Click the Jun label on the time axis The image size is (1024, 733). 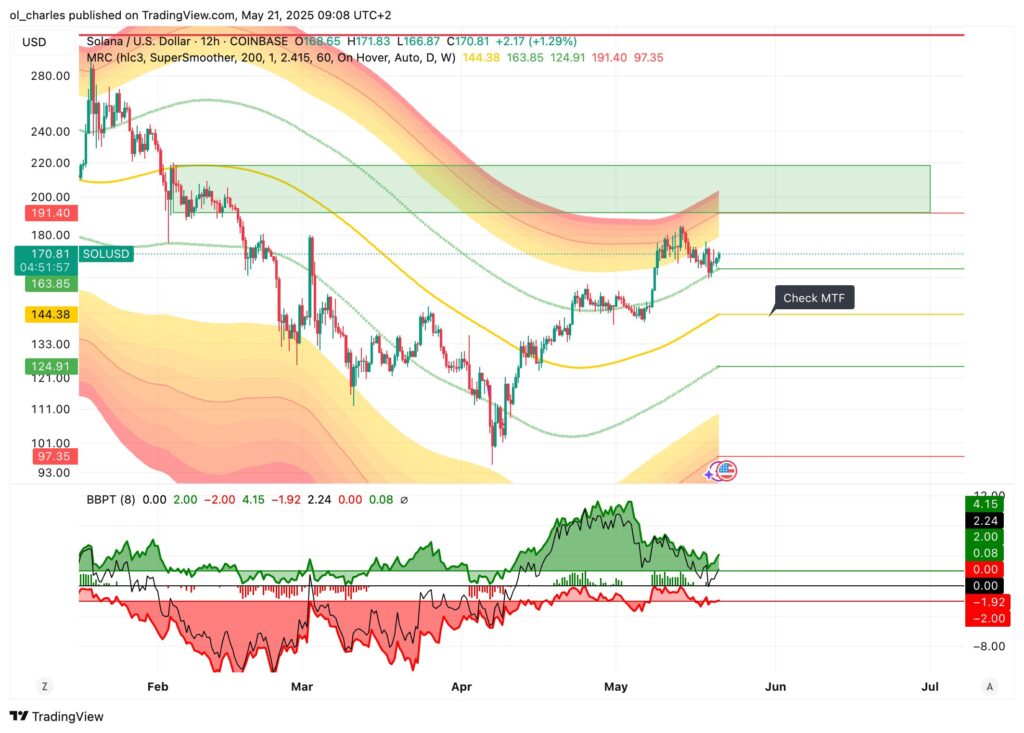click(776, 687)
